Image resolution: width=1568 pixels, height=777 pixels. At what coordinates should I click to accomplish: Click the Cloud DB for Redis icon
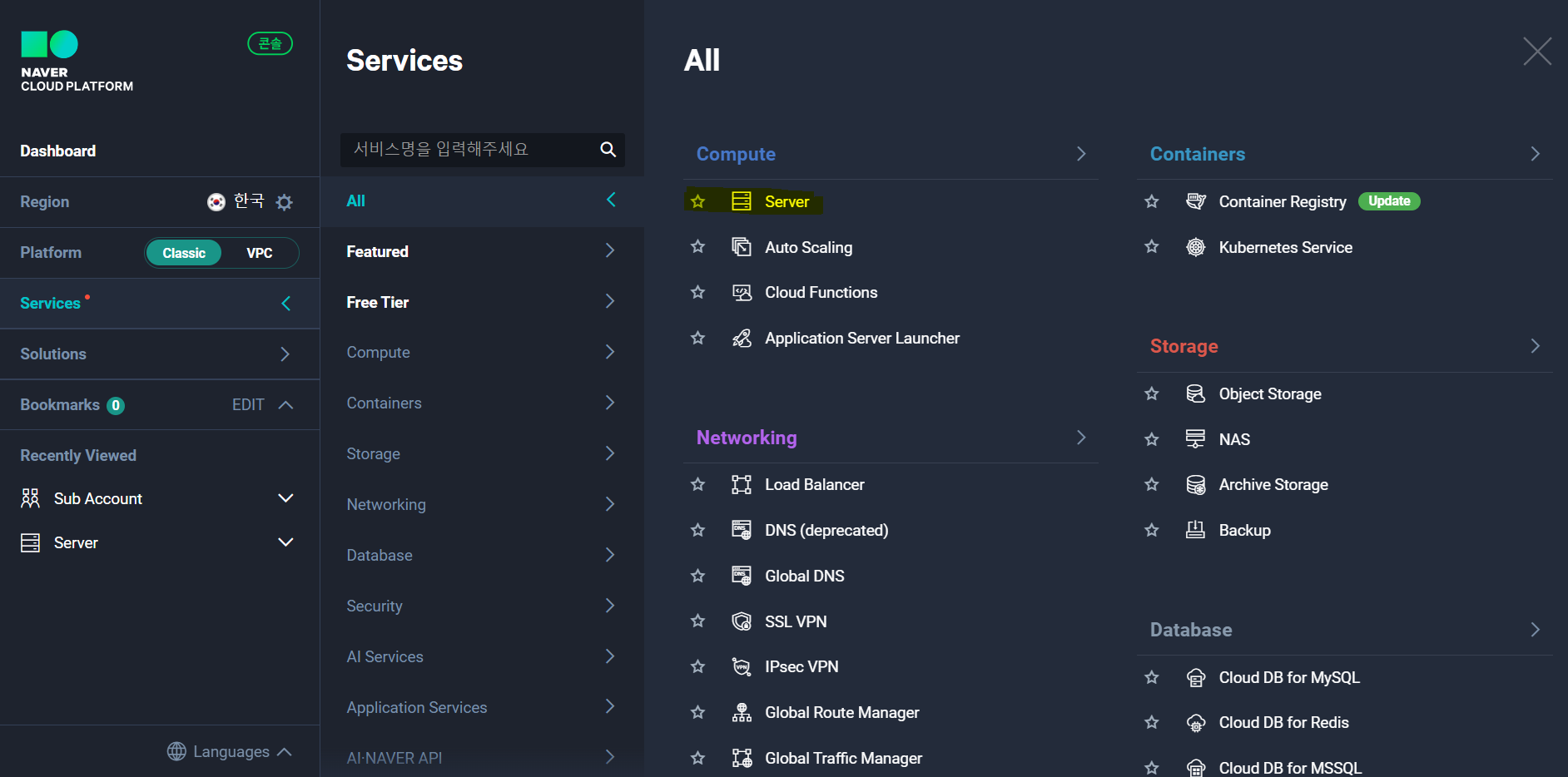[1195, 723]
